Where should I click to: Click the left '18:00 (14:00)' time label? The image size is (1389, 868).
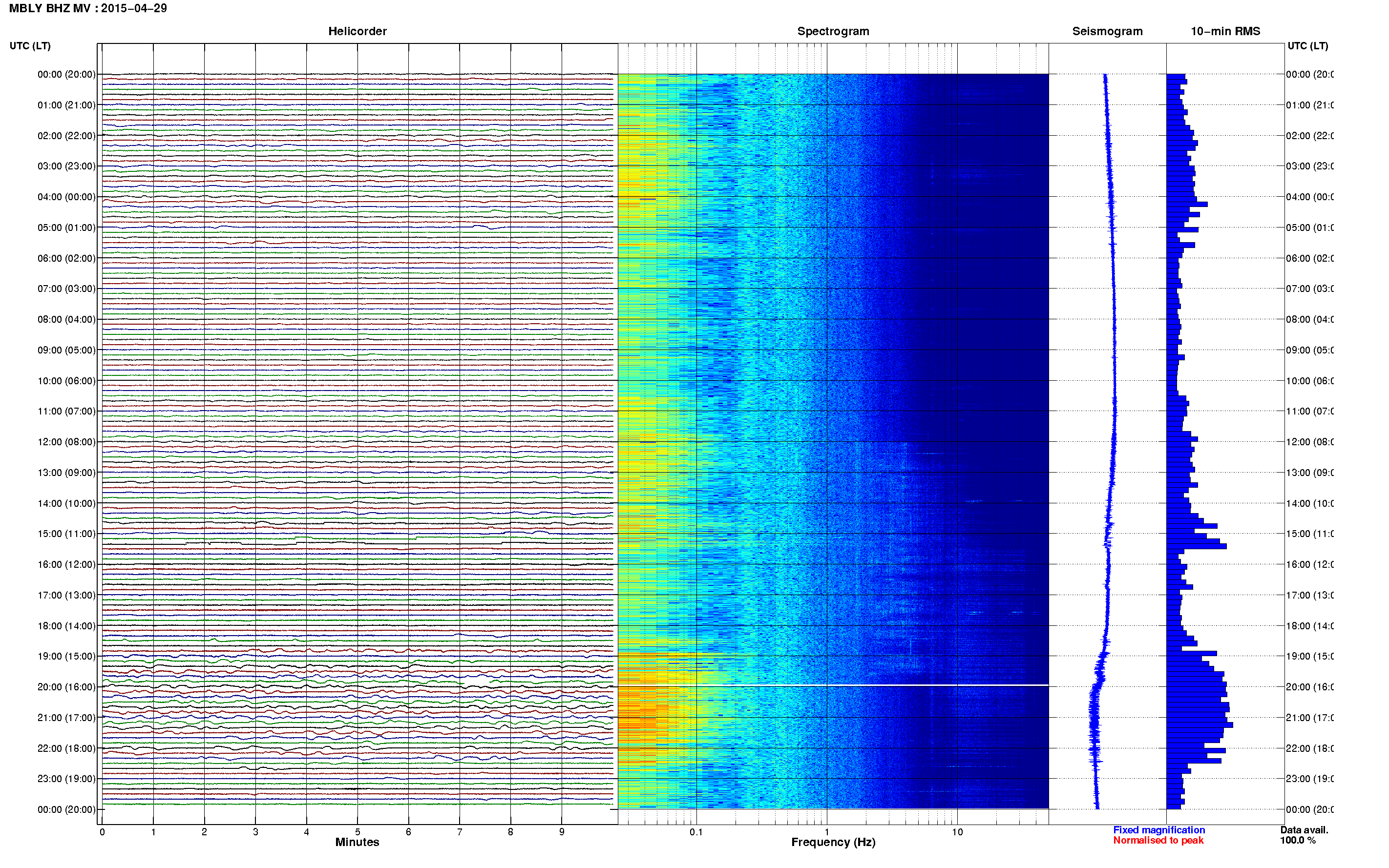(66, 626)
